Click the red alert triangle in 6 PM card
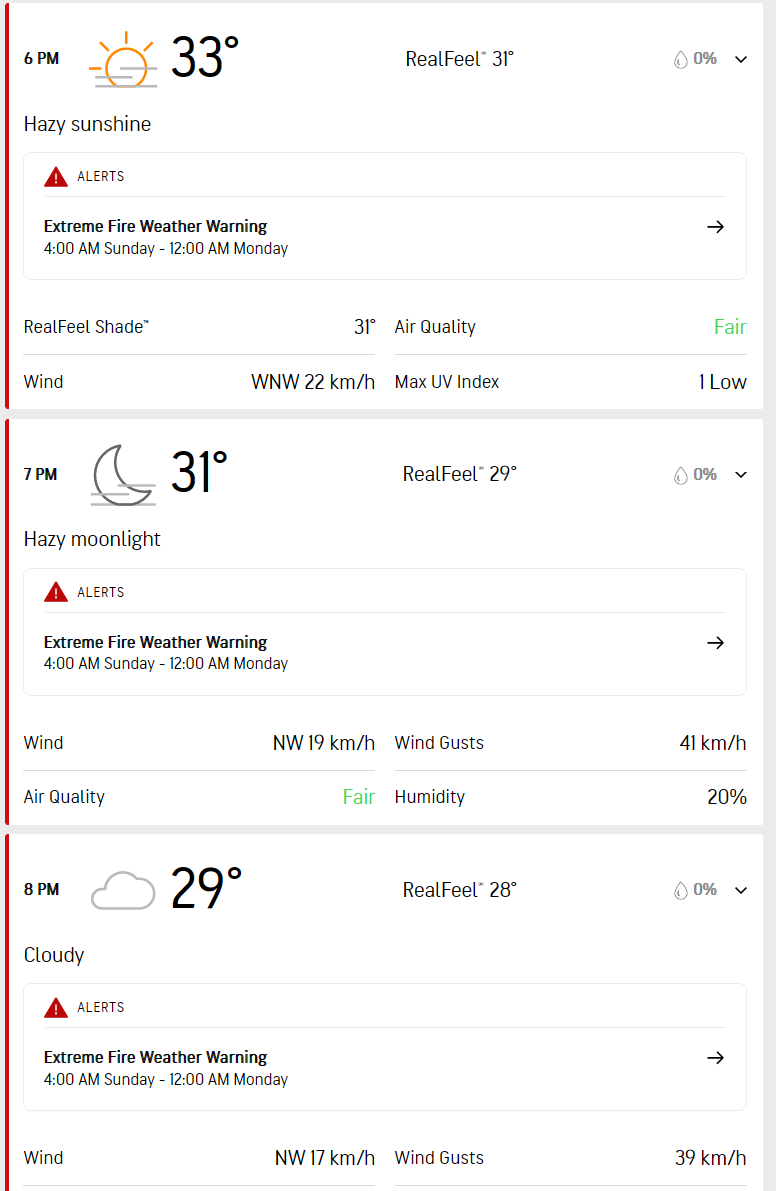 56,177
